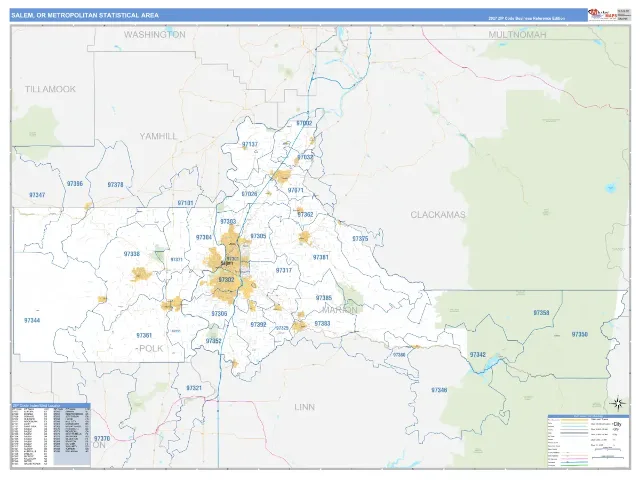
Task: Click ZIP code 97344 label
Action: coord(32,321)
